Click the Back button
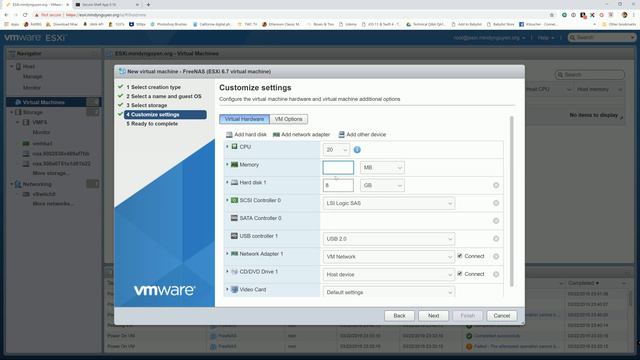The height and width of the screenshot is (360, 640). 399,316
